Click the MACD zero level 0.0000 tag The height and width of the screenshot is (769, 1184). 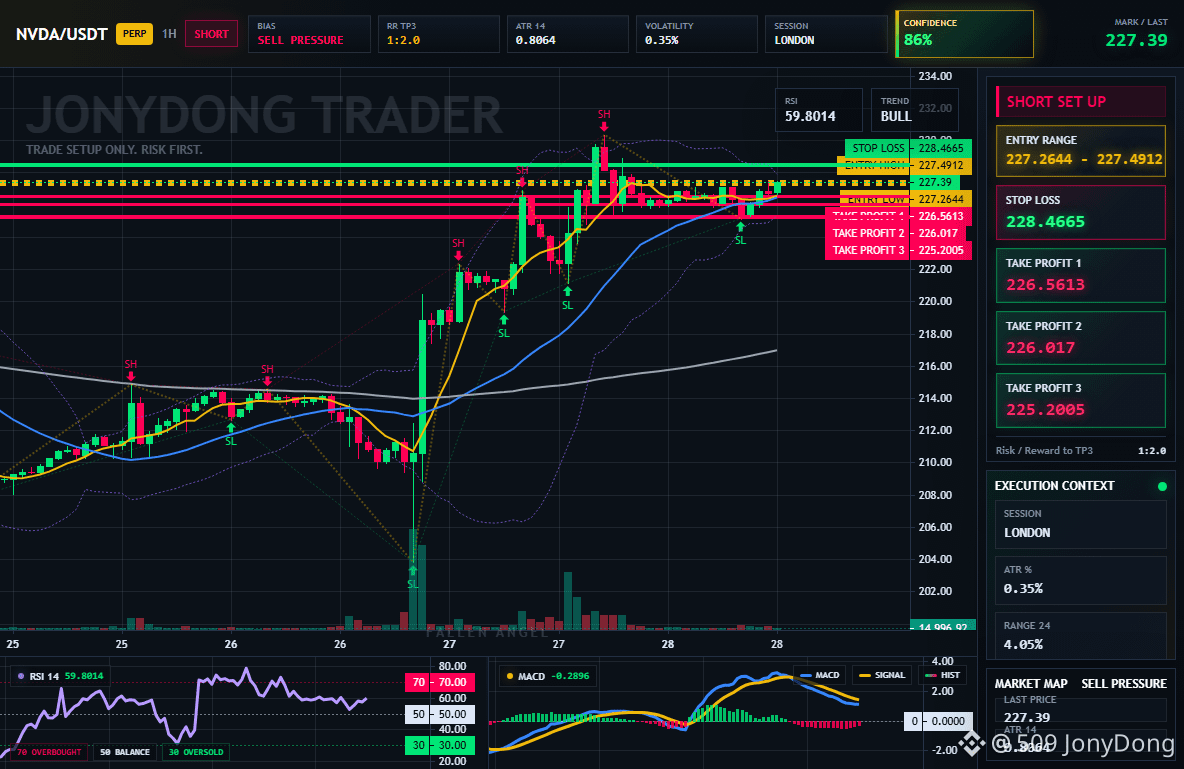939,721
